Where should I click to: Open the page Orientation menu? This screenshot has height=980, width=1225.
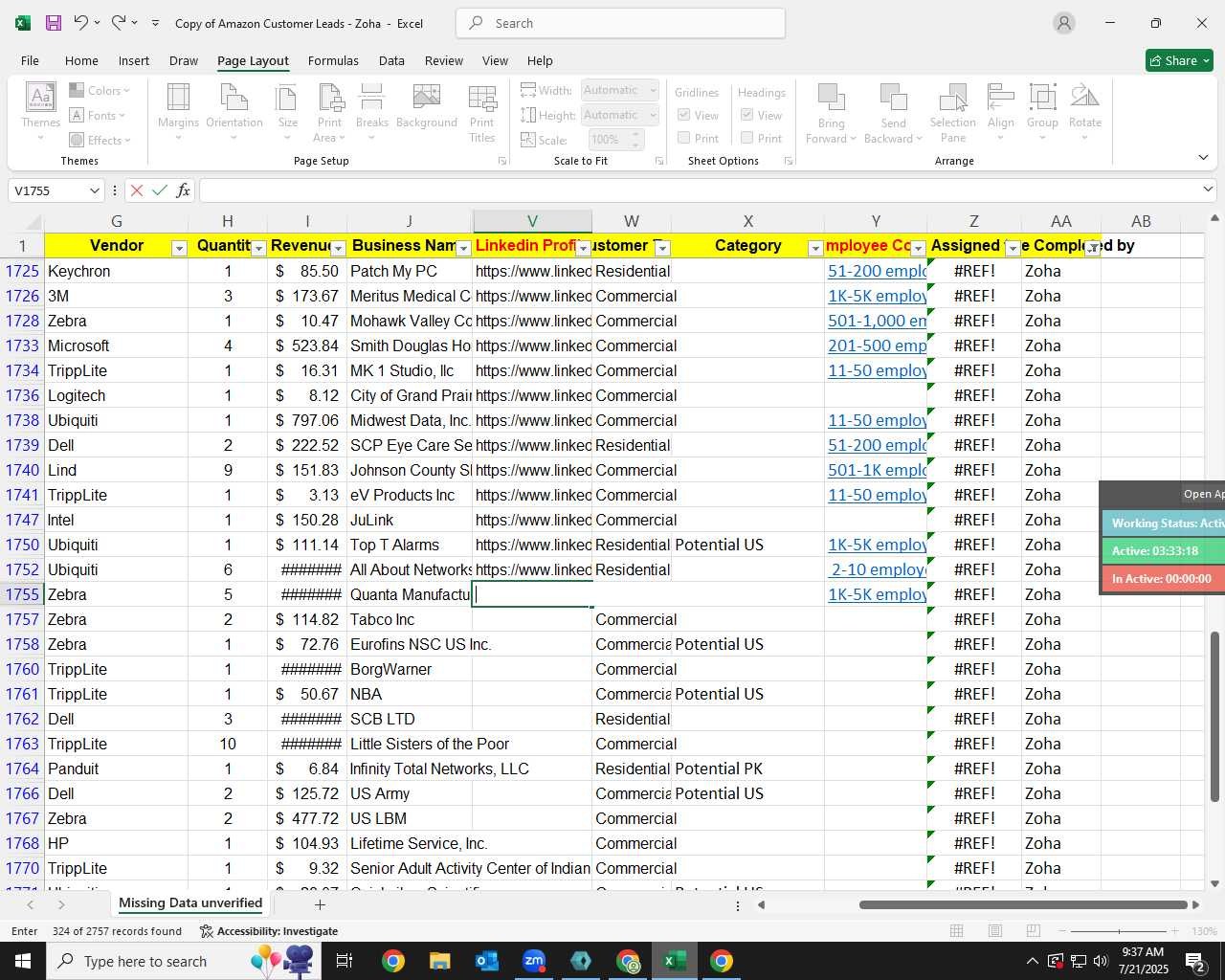pos(234,112)
